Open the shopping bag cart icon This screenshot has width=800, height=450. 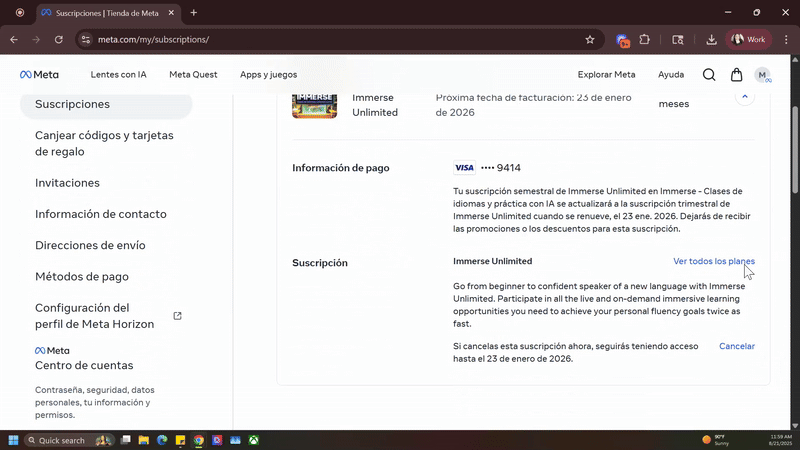pyautogui.click(x=737, y=75)
